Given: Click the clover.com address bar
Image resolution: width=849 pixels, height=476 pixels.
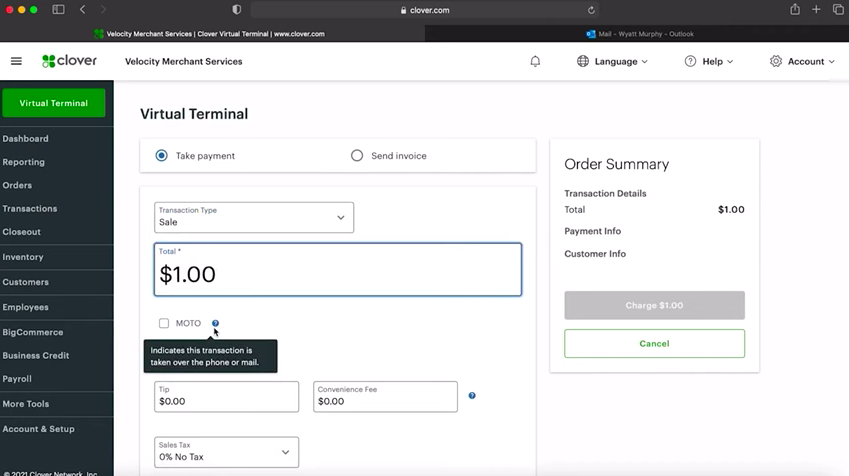Looking at the screenshot, I should [424, 10].
